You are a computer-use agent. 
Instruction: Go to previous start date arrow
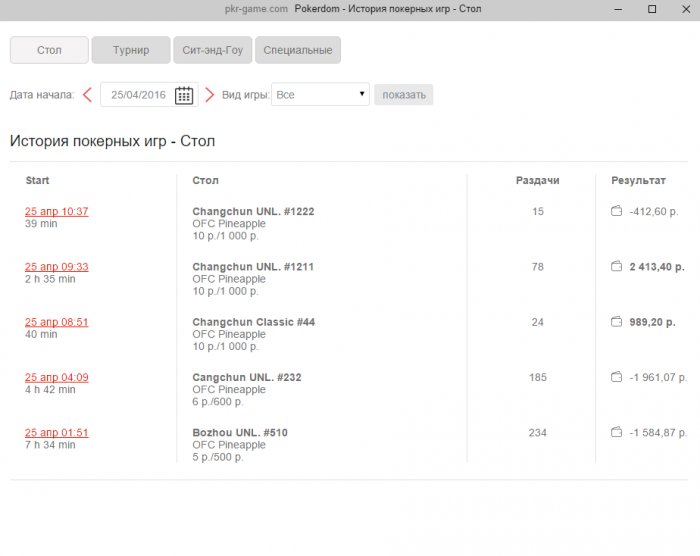(87, 95)
